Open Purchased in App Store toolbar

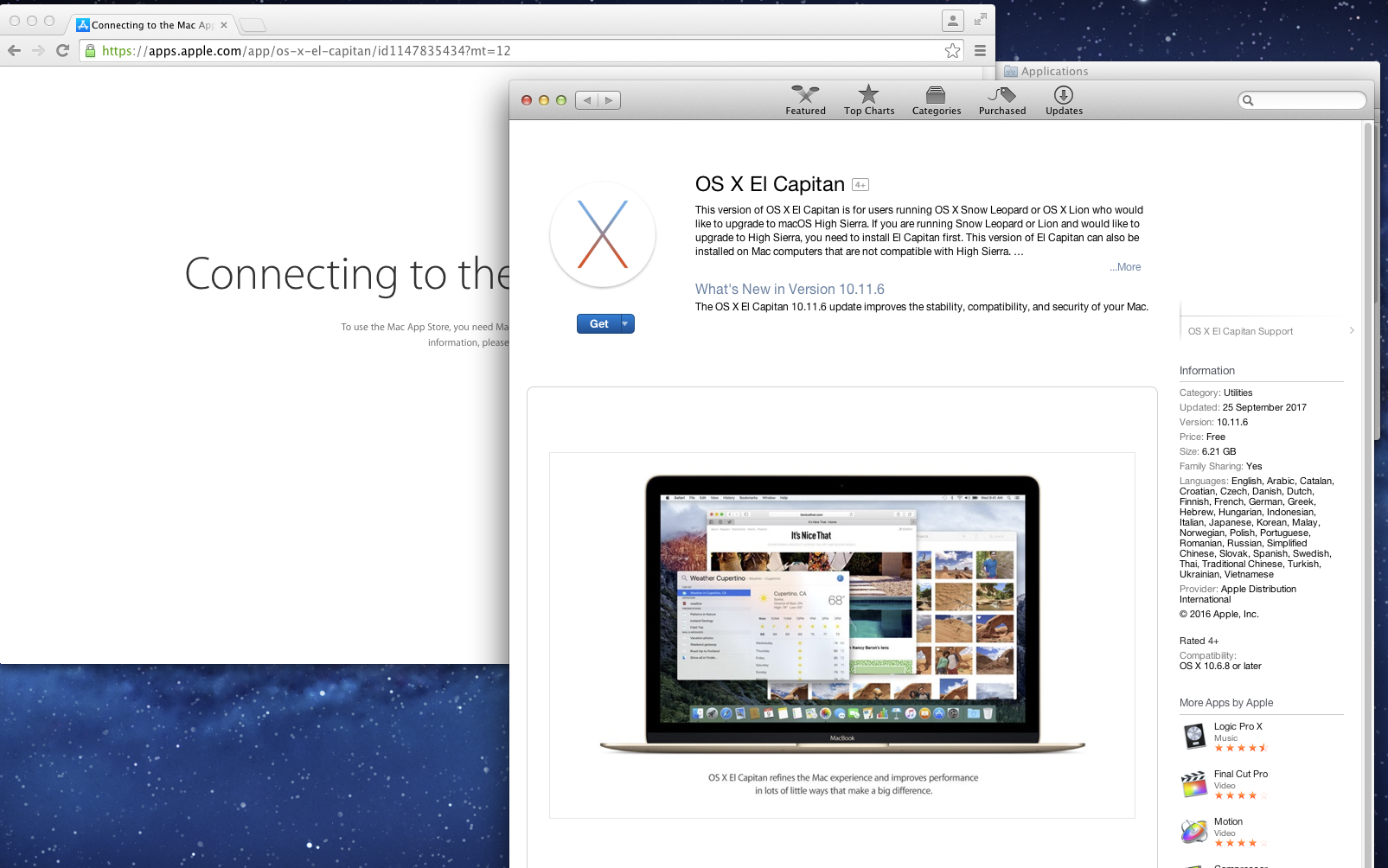coord(1002,100)
